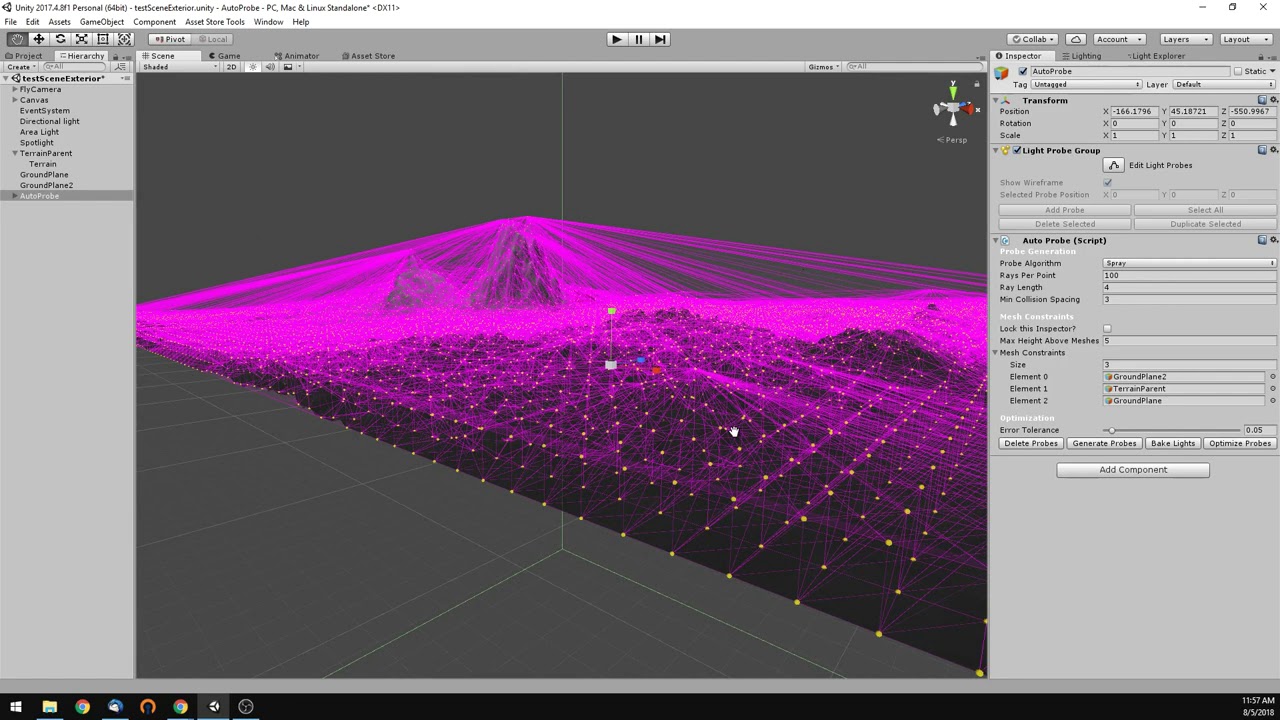This screenshot has height=720, width=1280.
Task: Toggle scene audio speaker icon
Action: pos(269,67)
